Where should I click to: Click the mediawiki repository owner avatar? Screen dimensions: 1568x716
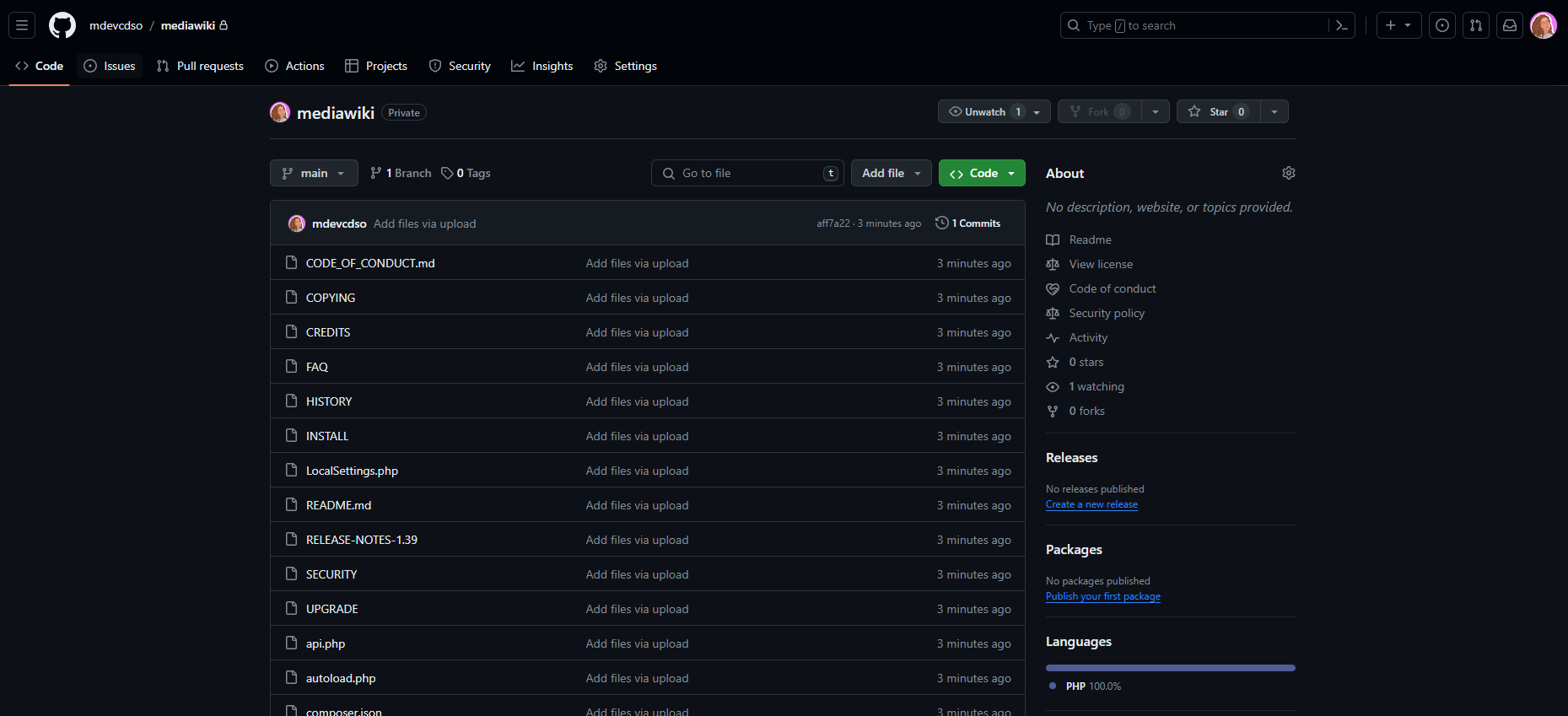tap(280, 112)
